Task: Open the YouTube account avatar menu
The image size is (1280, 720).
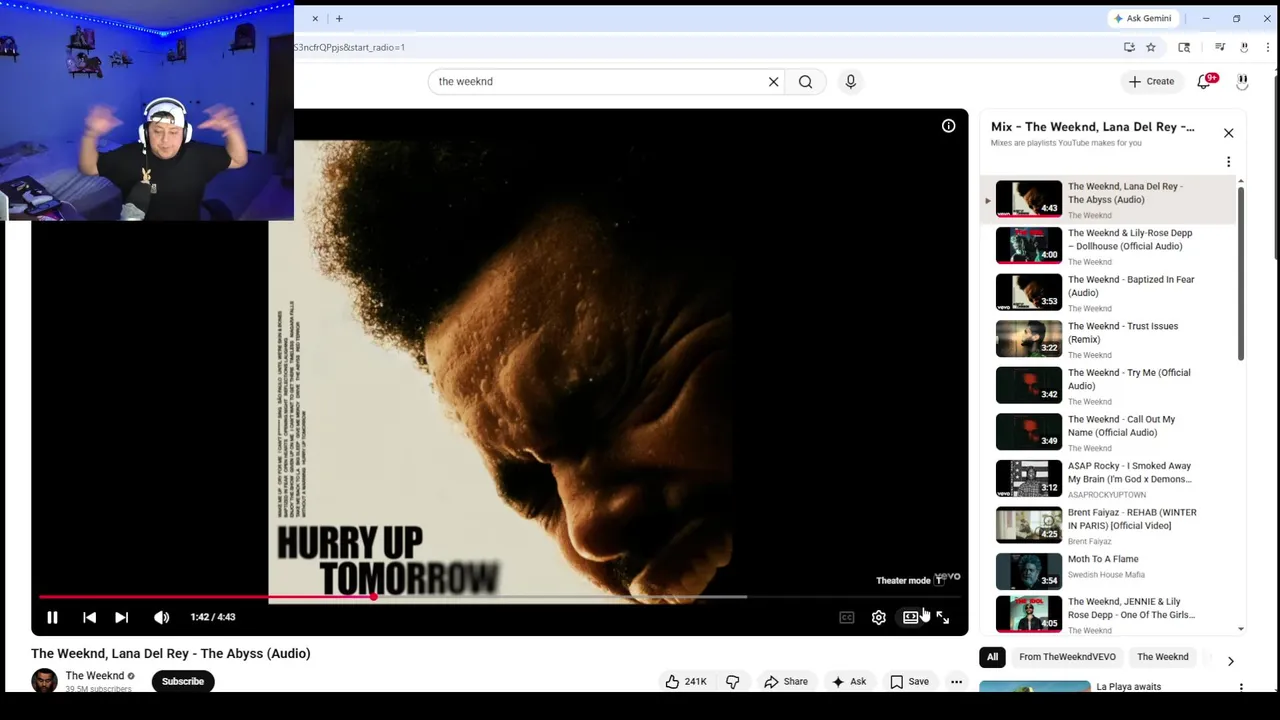Action: 1242,81
